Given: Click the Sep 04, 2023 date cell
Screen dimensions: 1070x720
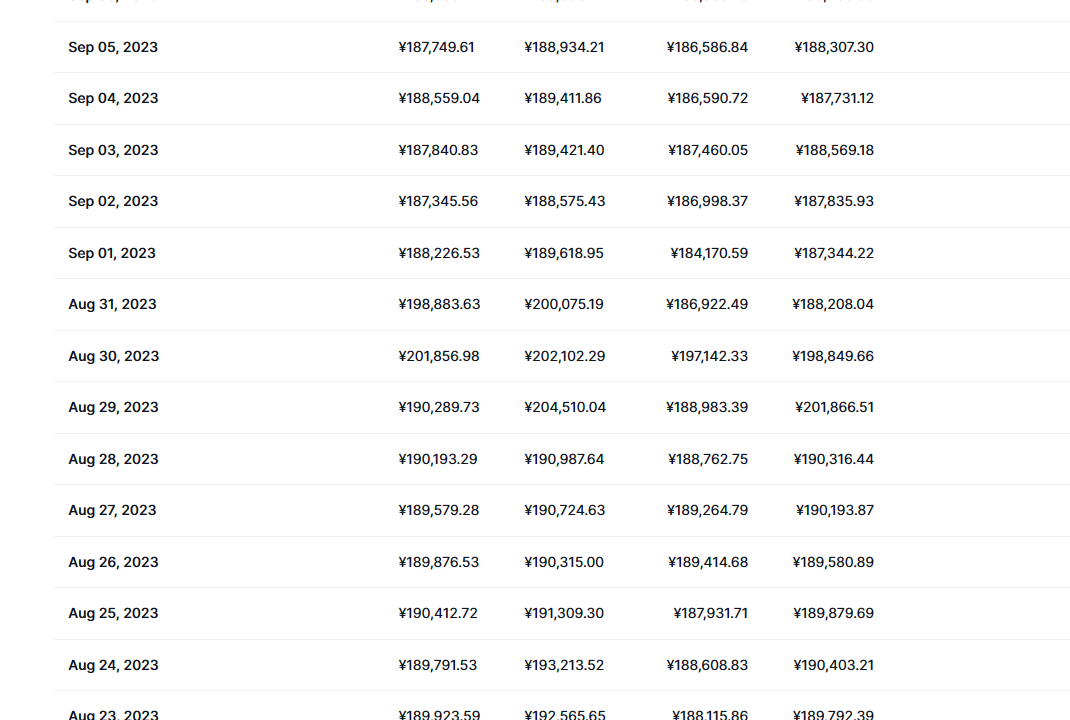Looking at the screenshot, I should (x=113, y=98).
